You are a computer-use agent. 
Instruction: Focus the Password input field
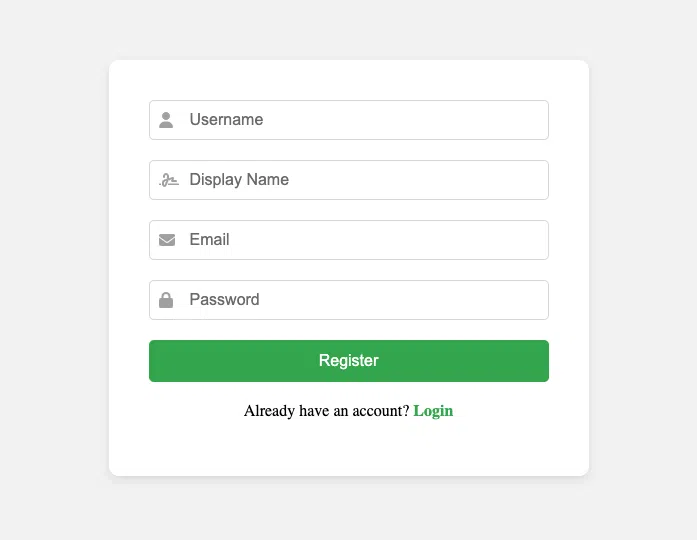[x=349, y=300]
